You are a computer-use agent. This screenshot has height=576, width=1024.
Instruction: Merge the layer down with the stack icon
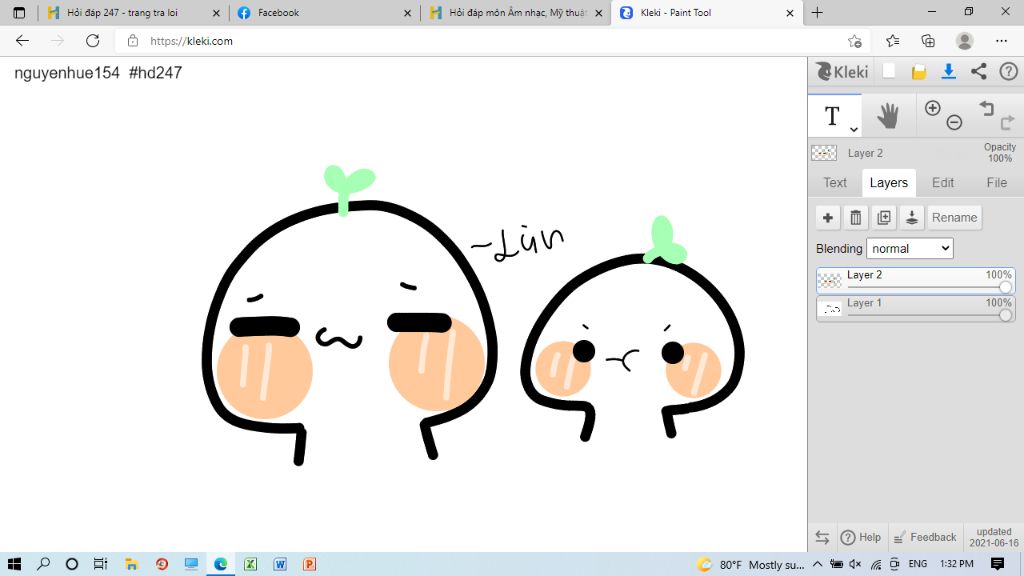pyautogui.click(x=912, y=217)
